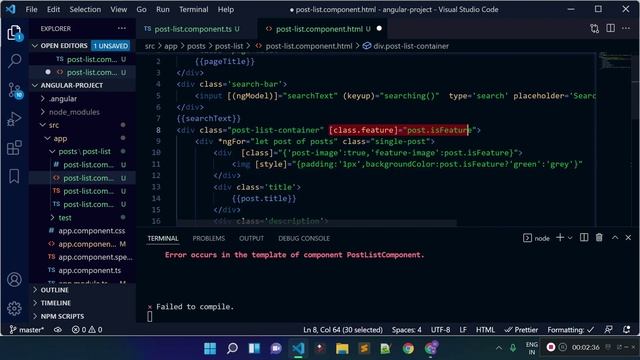
Task: Click the Ln 8, Col 64 status item
Action: pos(343,330)
